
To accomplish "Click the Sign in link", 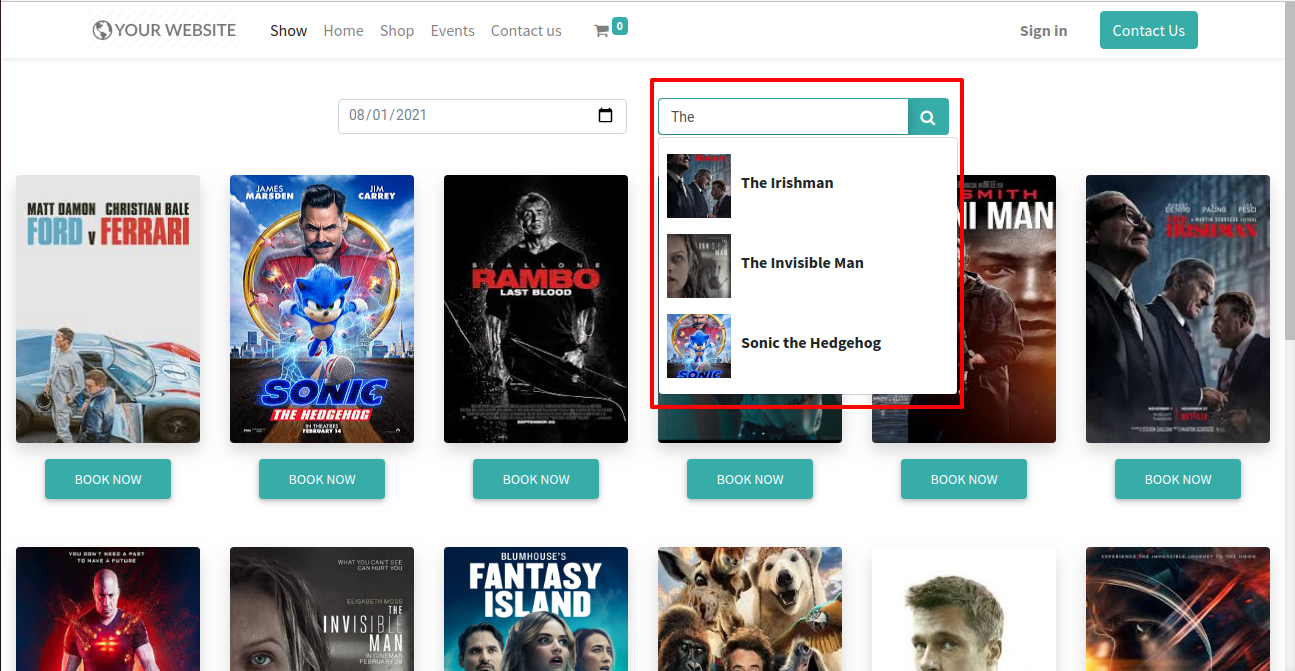I will pos(1043,31).
